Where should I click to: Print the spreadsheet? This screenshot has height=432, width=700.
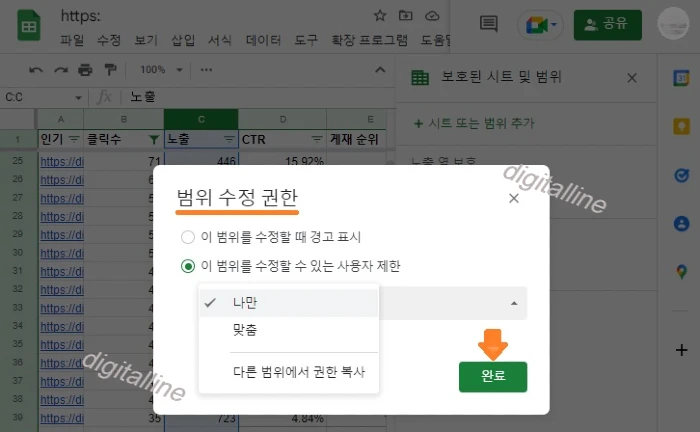pos(85,70)
